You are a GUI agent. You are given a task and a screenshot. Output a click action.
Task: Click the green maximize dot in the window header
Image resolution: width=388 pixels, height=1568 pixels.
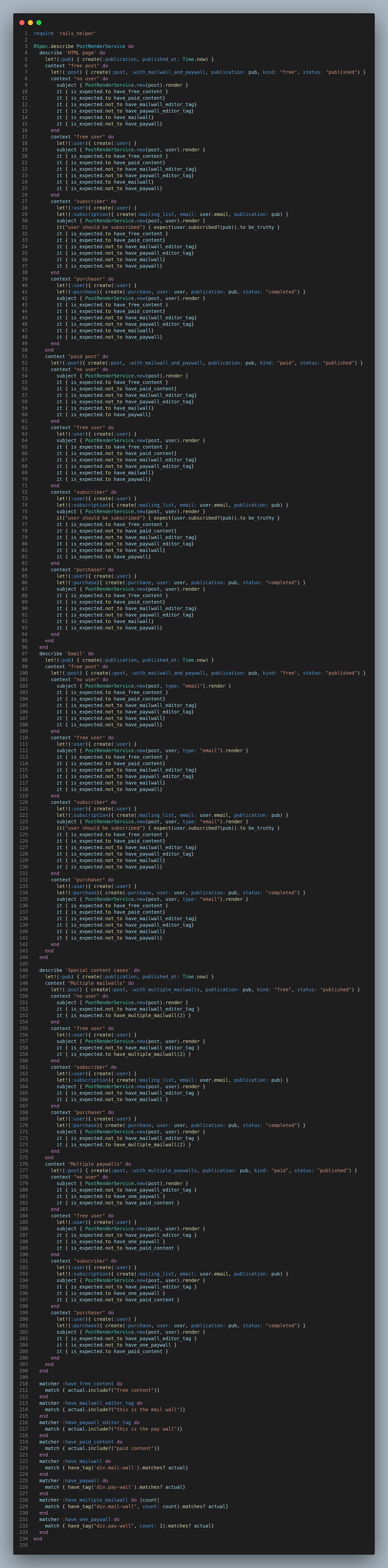click(39, 22)
